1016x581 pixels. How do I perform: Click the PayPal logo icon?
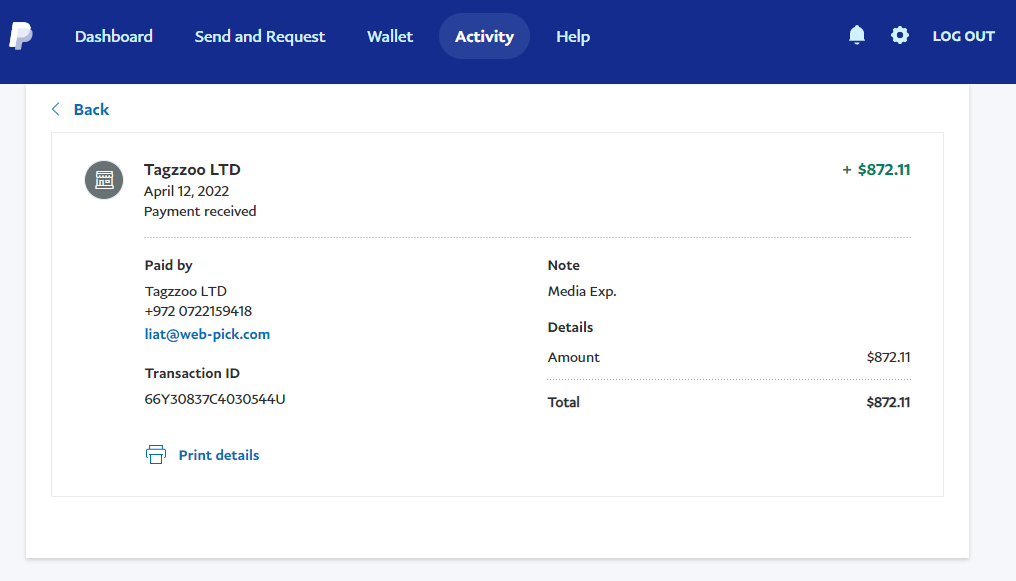20,36
